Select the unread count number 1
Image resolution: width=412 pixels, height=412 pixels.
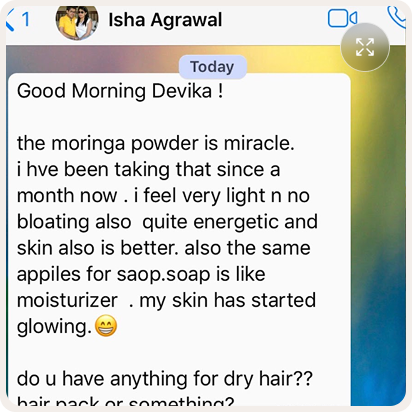(26, 20)
